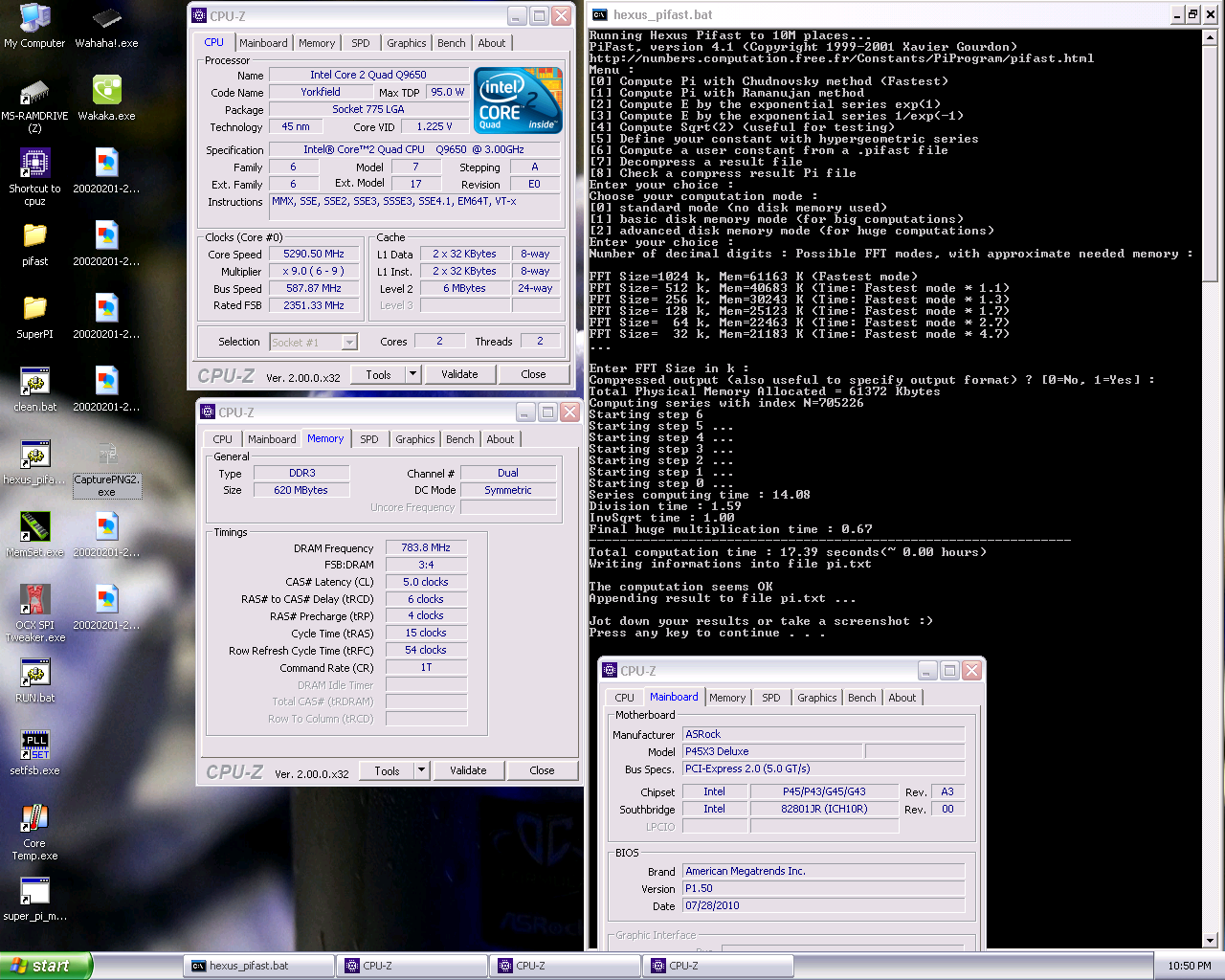Select the Shortcut to cpuz icon

click(34, 178)
